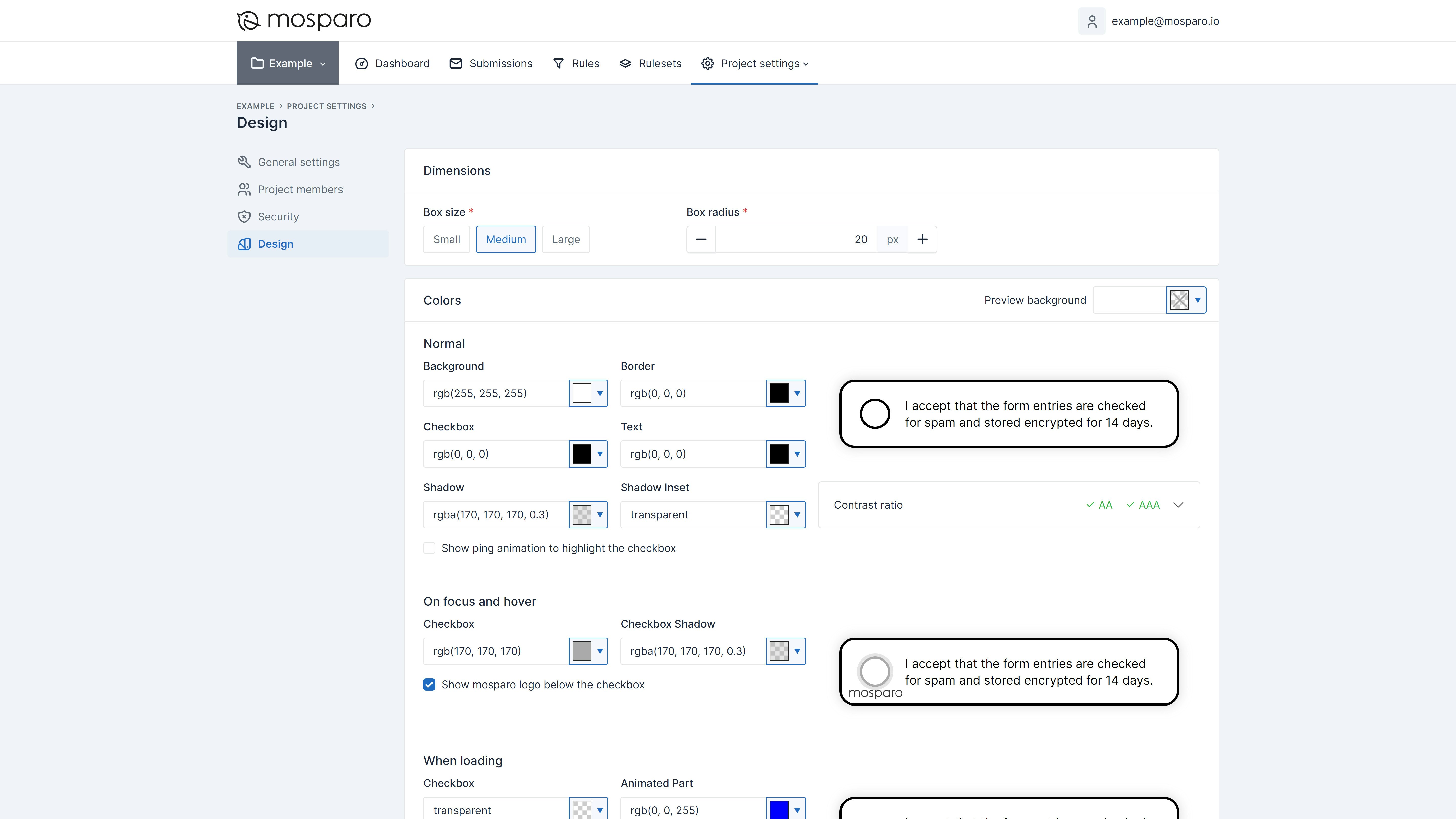Click Box radius value field
Screen dimensions: 1456x819
[796, 239]
